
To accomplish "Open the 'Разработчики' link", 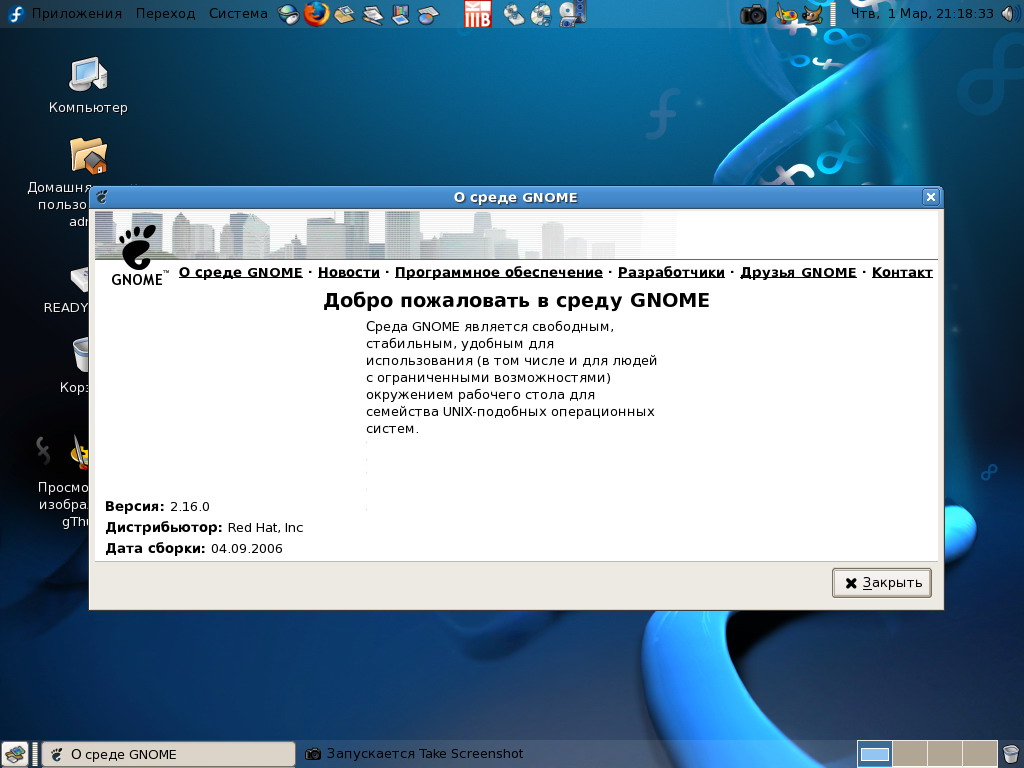I will coord(671,272).
